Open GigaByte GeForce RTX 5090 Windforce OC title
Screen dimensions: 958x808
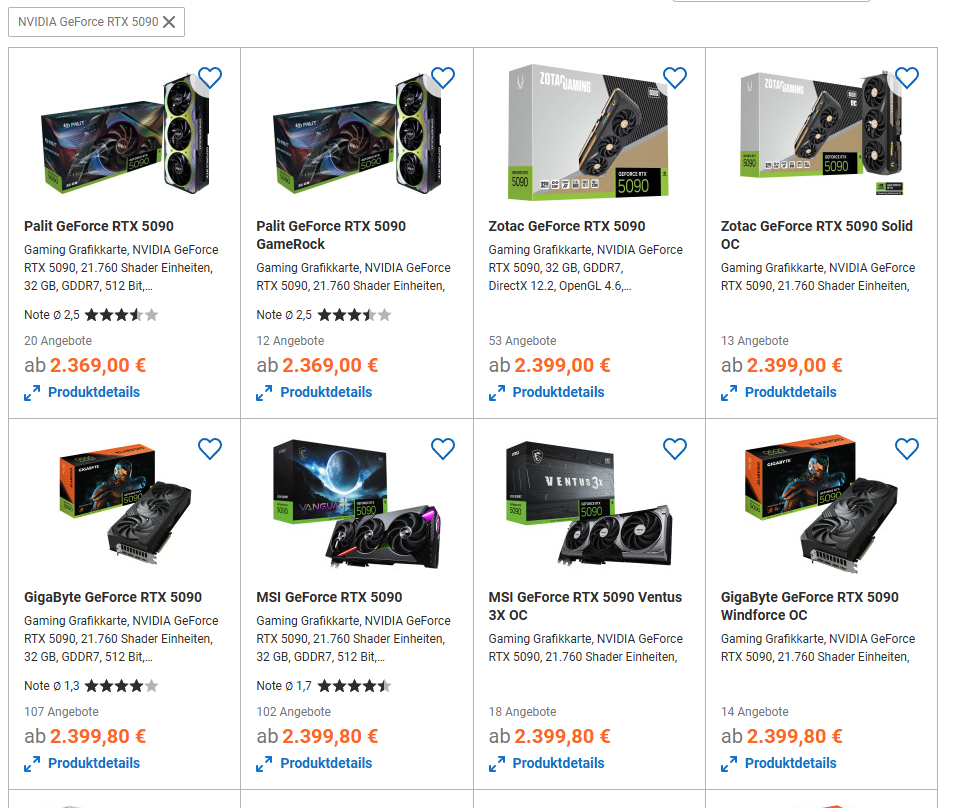click(810, 606)
